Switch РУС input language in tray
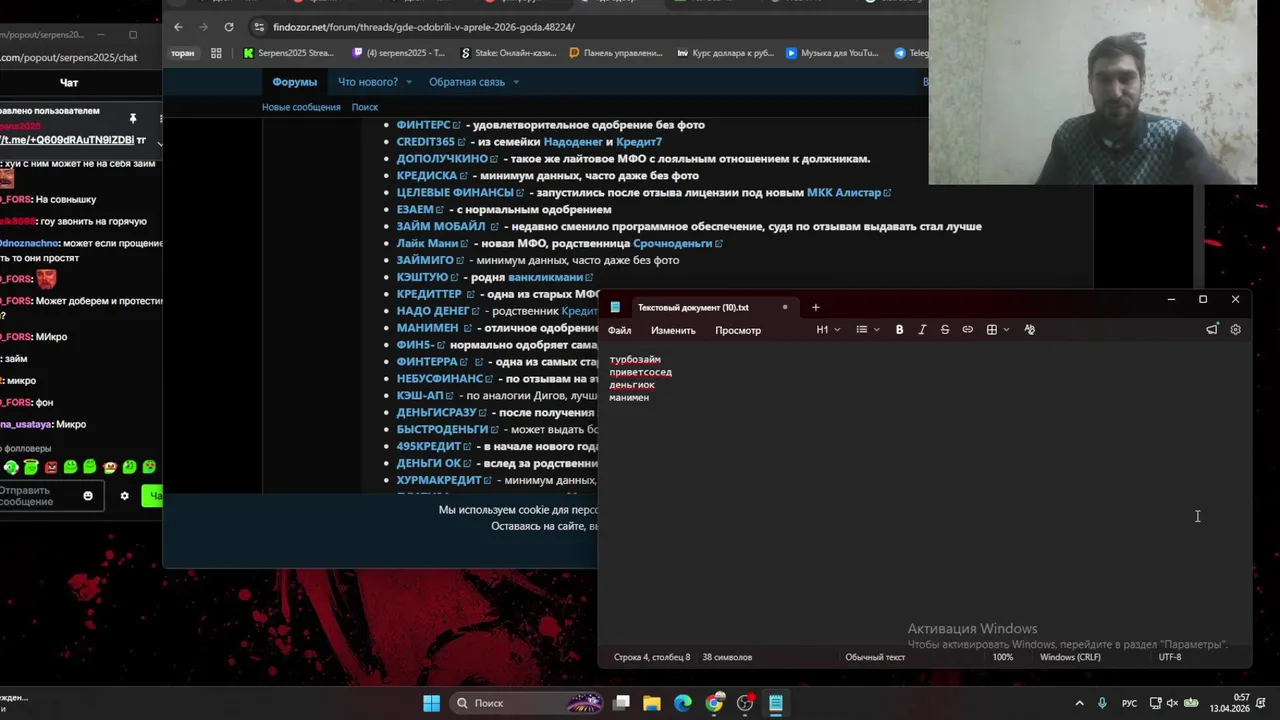Image resolution: width=1280 pixels, height=720 pixels. (x=1129, y=703)
